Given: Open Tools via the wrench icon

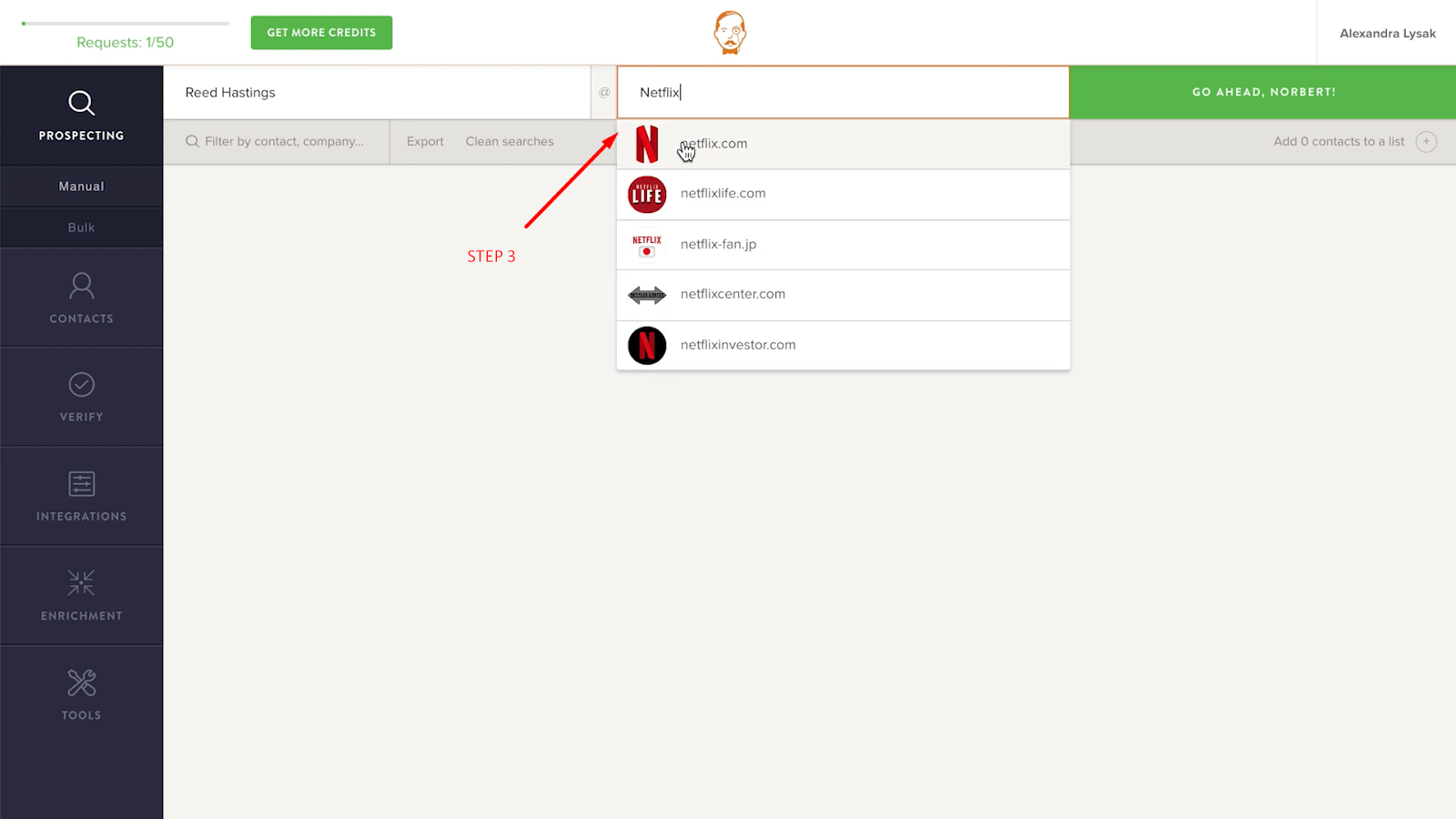Looking at the screenshot, I should tap(81, 682).
